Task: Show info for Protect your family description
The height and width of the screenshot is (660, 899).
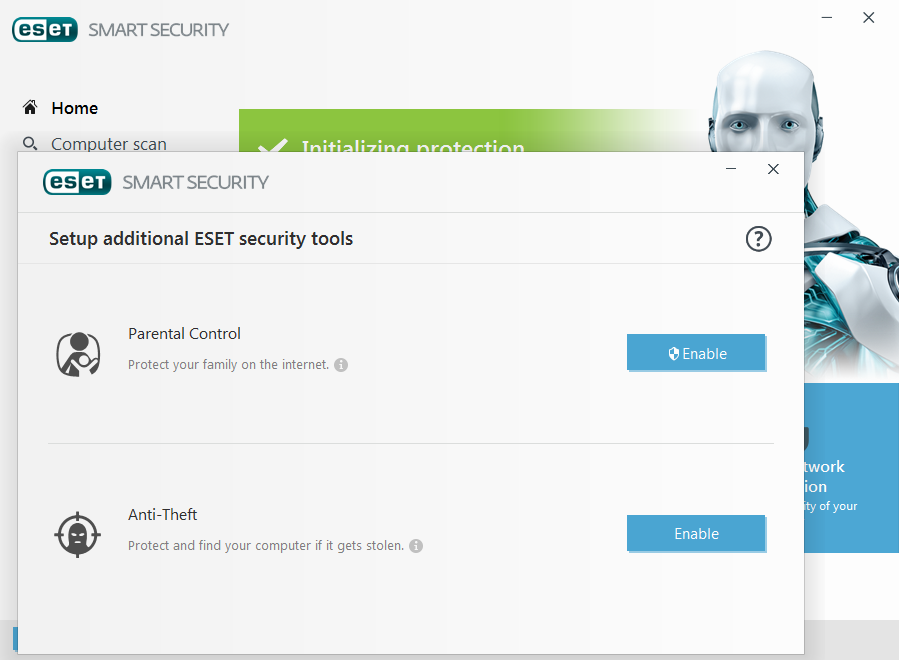Action: [x=341, y=365]
